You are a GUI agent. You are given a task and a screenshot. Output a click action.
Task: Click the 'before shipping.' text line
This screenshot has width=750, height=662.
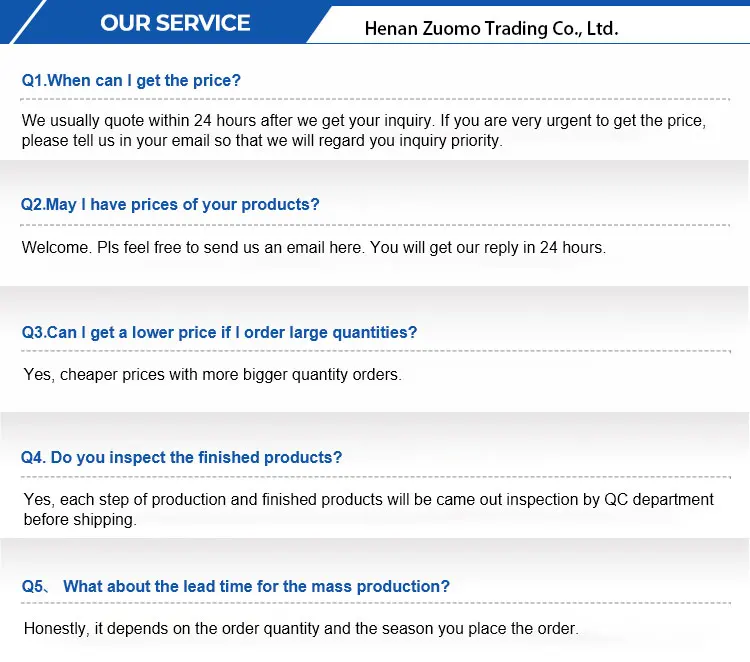coord(79,520)
